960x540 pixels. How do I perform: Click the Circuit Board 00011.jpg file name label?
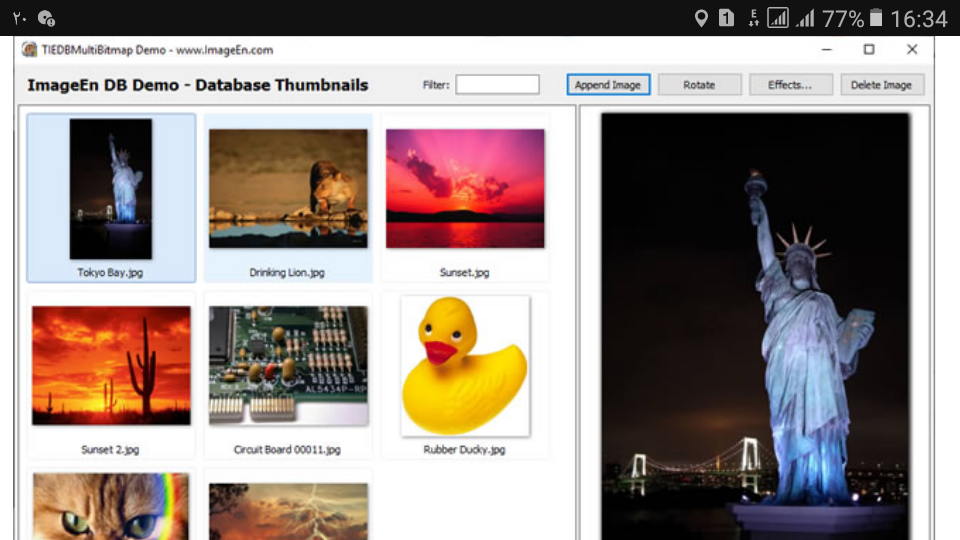287,449
